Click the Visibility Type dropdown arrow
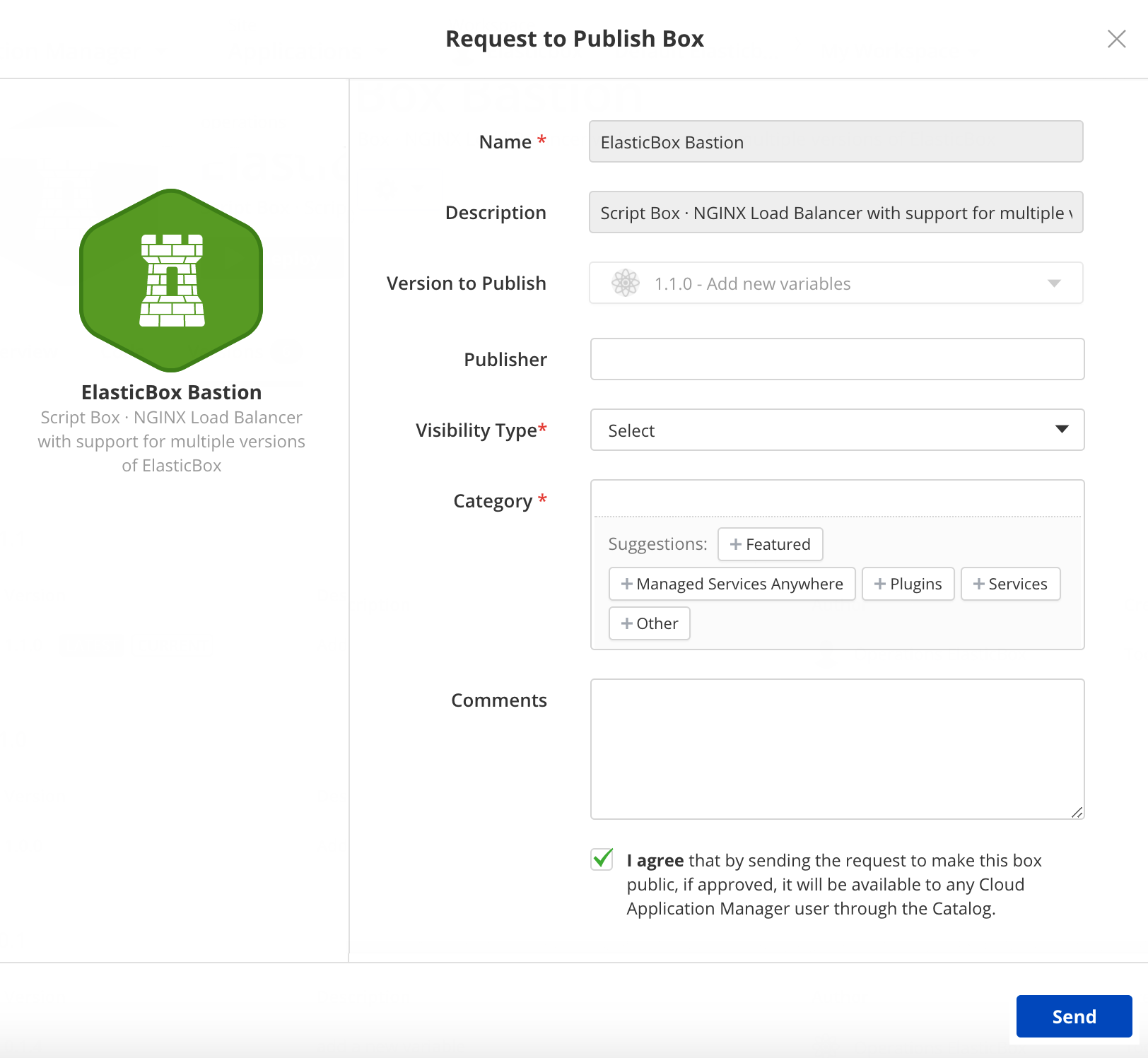Viewport: 1148px width, 1058px height. click(x=1062, y=429)
